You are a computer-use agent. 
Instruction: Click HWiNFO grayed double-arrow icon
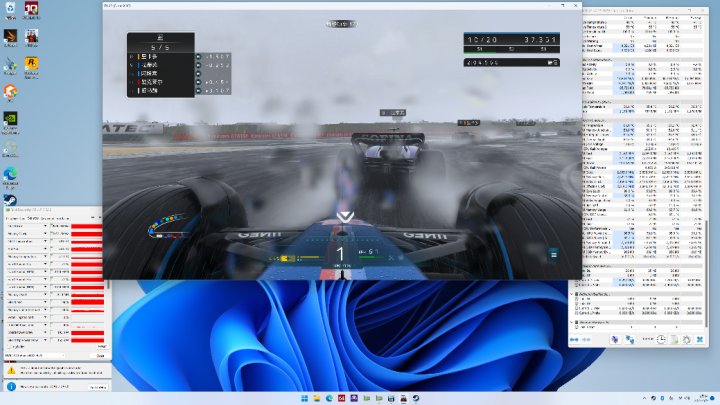coord(586,339)
